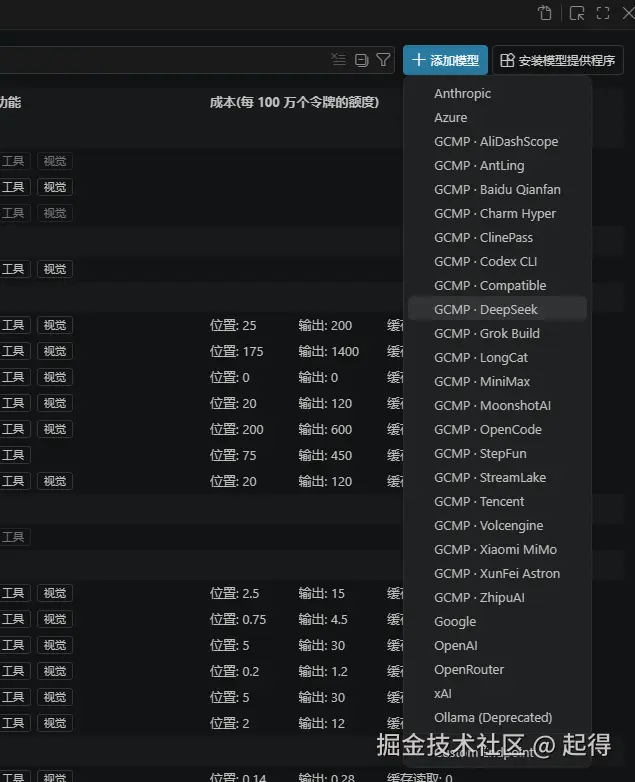Click the 工具 tag in the 位置: 75 row
635x782 pixels.
coord(13,455)
